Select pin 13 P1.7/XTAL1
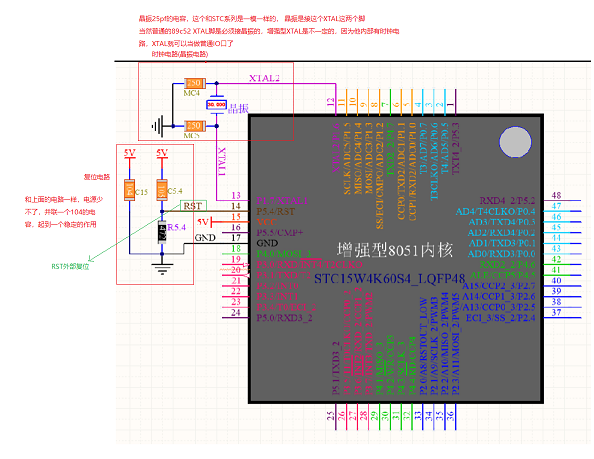 [x=282, y=200]
